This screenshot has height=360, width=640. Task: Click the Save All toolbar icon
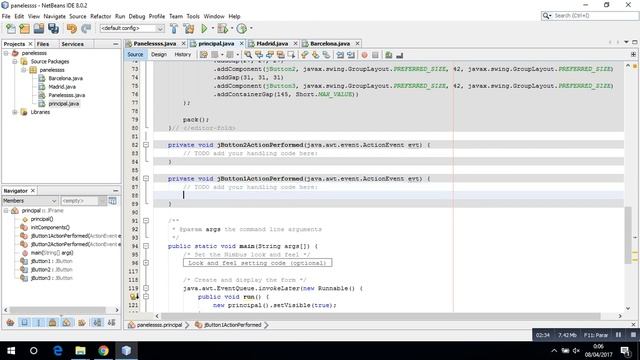[53, 29]
